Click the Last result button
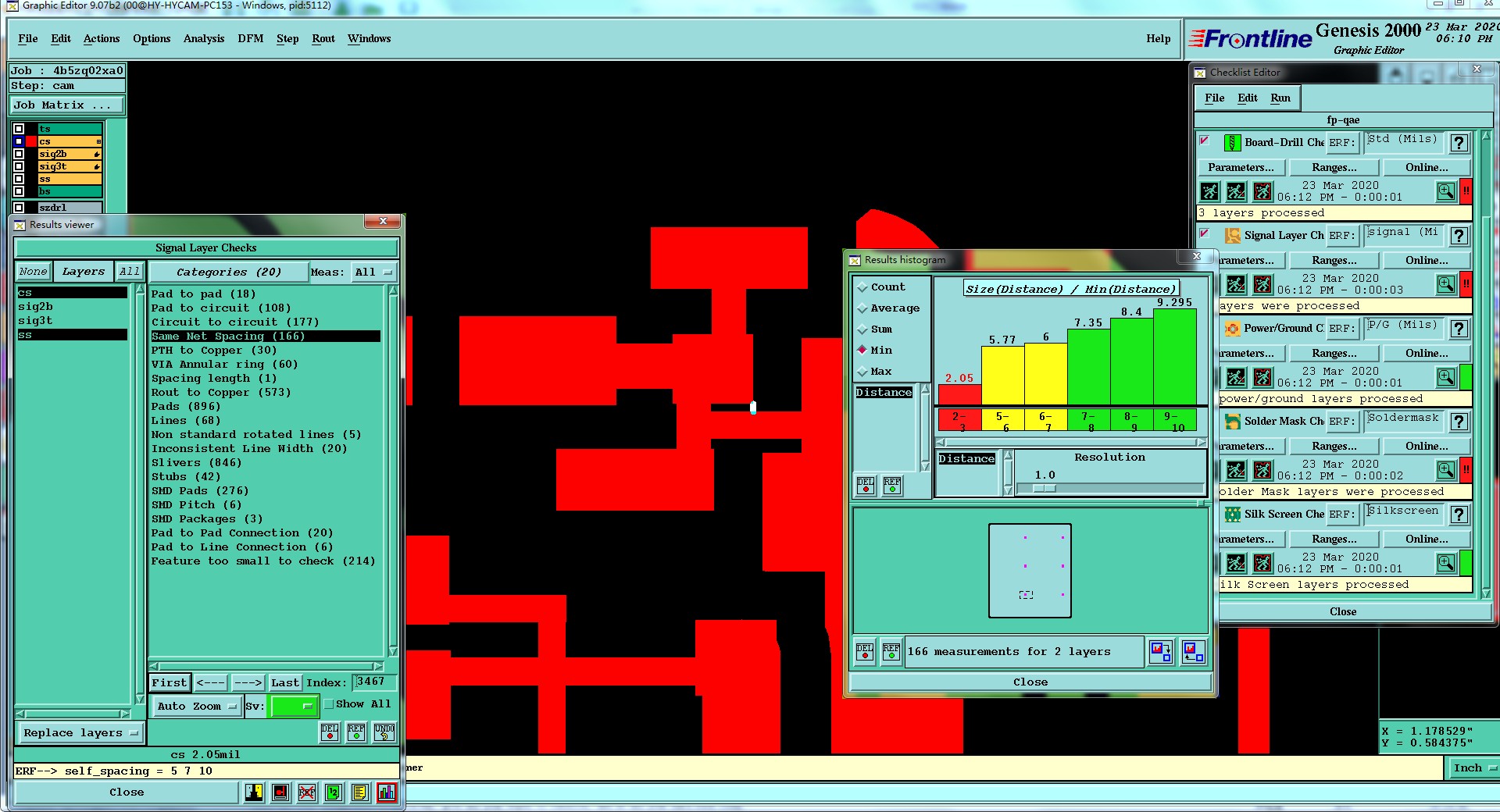The height and width of the screenshot is (812, 1500). click(284, 683)
